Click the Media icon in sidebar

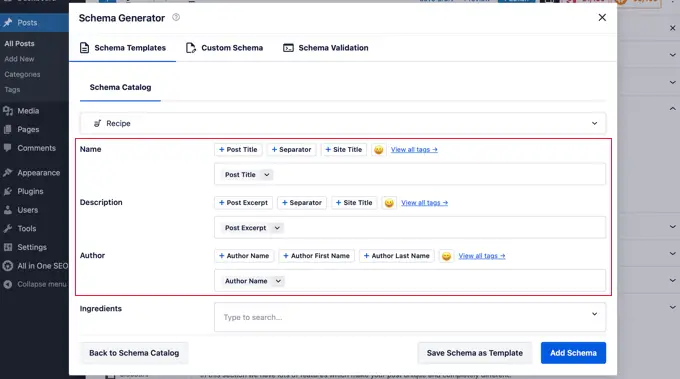tap(7, 111)
